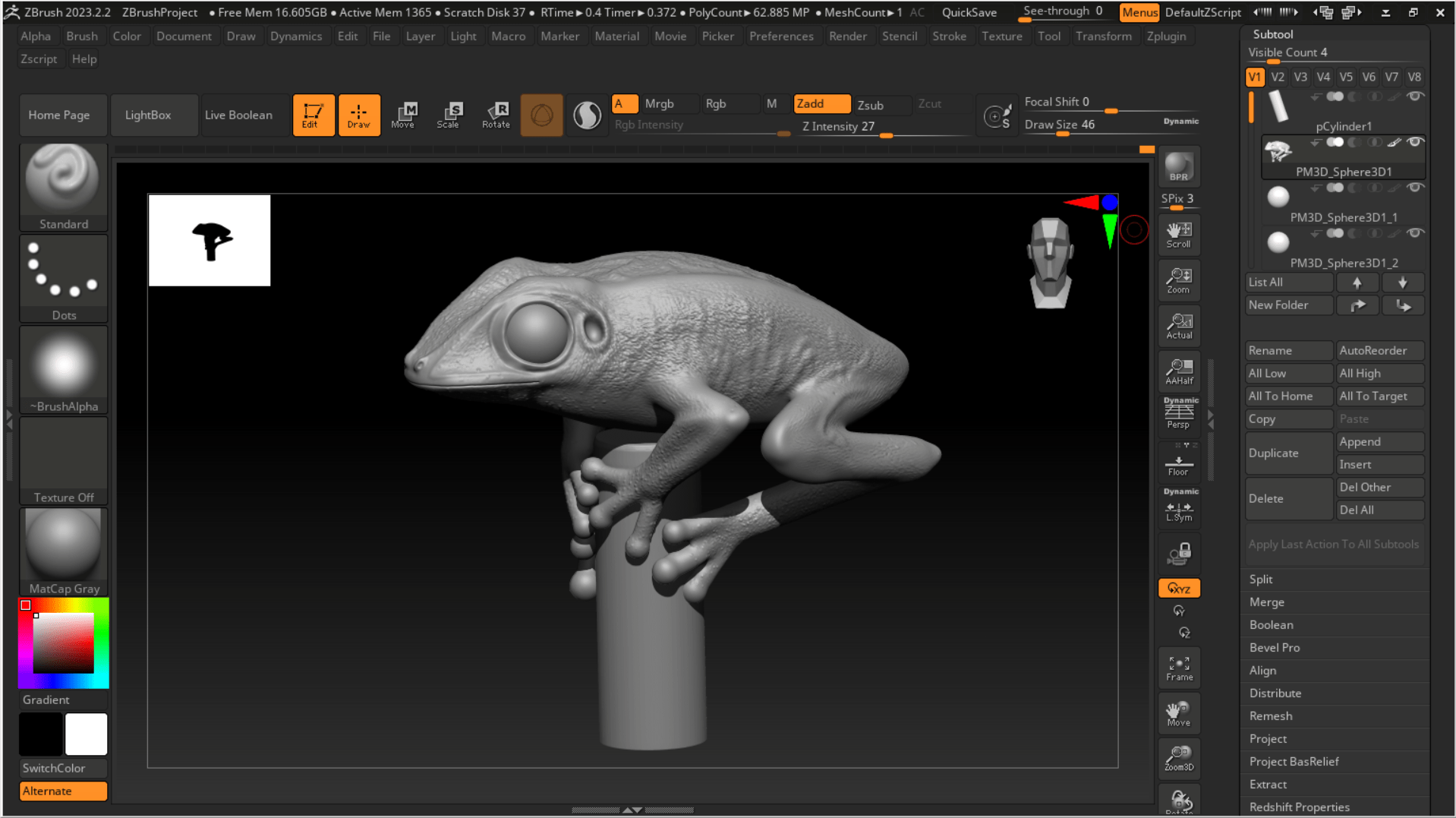The width and height of the screenshot is (1456, 818).
Task: Click the Zoom3D navigation icon
Action: [1179, 758]
